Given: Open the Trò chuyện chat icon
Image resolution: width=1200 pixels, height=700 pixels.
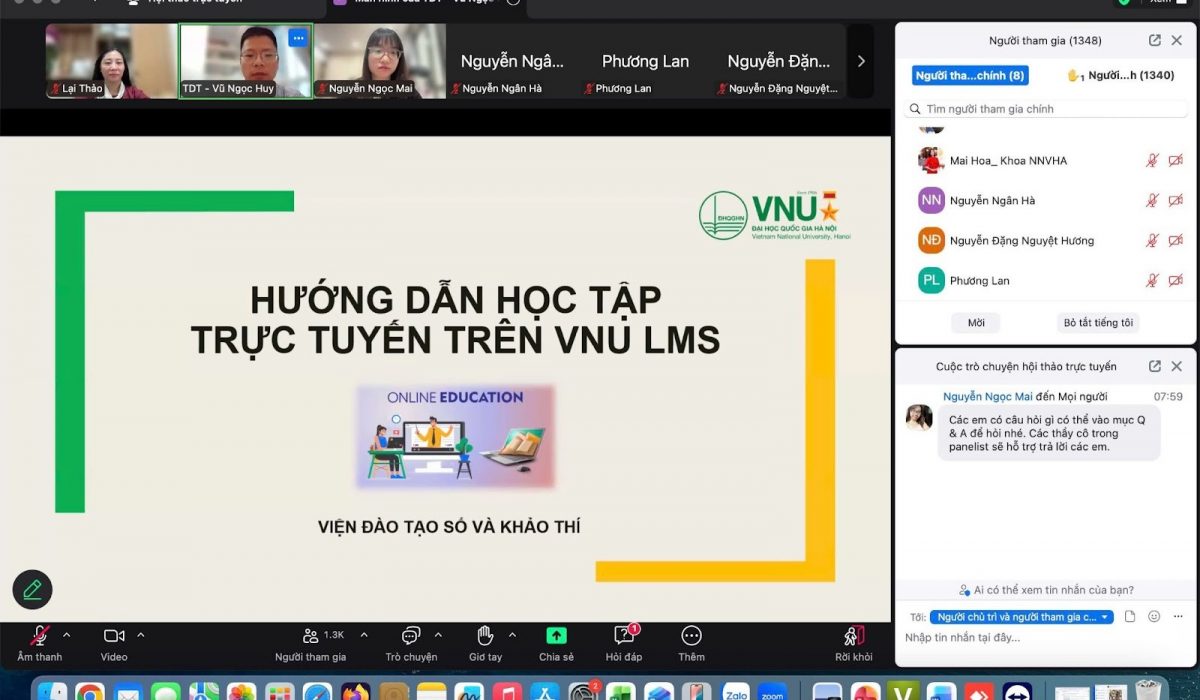Looking at the screenshot, I should pyautogui.click(x=411, y=636).
